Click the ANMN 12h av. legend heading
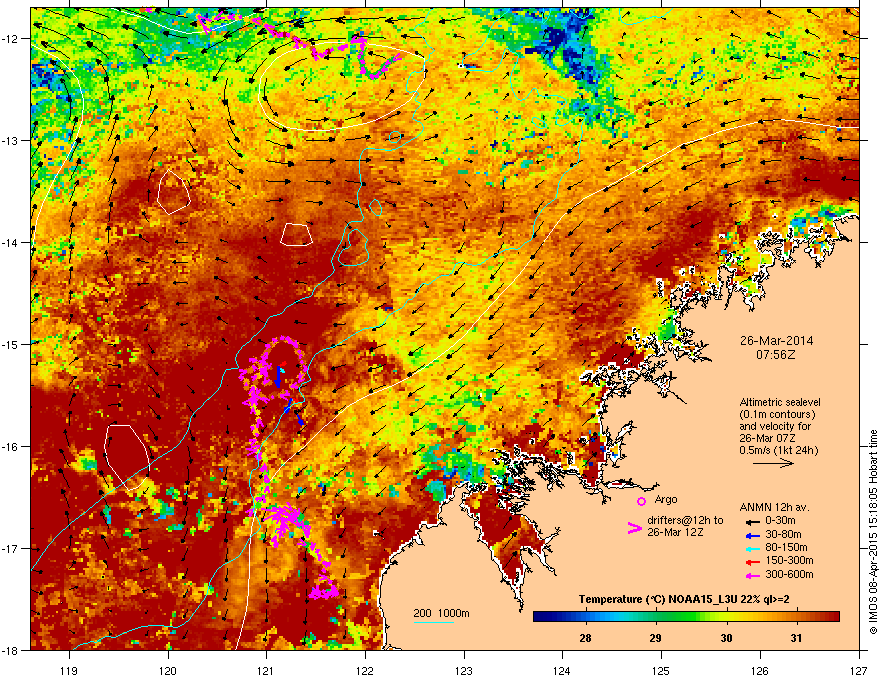Image resolution: width=880 pixels, height=680 pixels. tap(774, 507)
